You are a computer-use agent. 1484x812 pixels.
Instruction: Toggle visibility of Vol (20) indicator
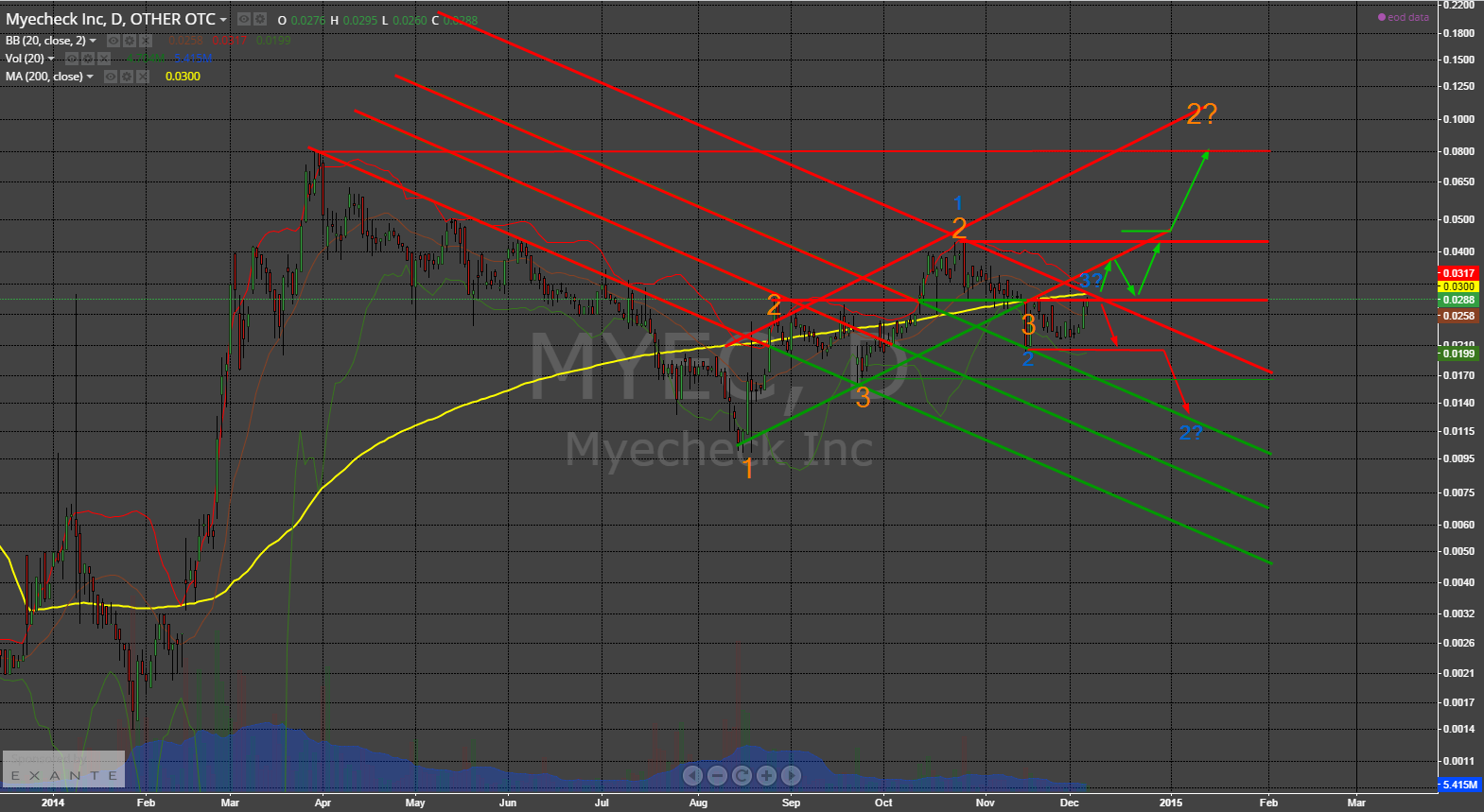point(72,59)
